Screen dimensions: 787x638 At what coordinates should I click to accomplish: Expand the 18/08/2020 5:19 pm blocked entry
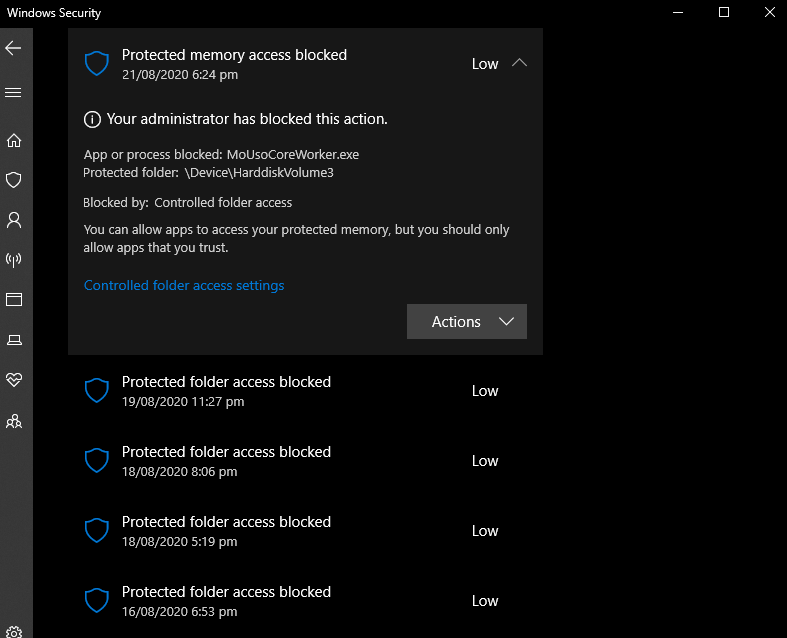pos(305,531)
